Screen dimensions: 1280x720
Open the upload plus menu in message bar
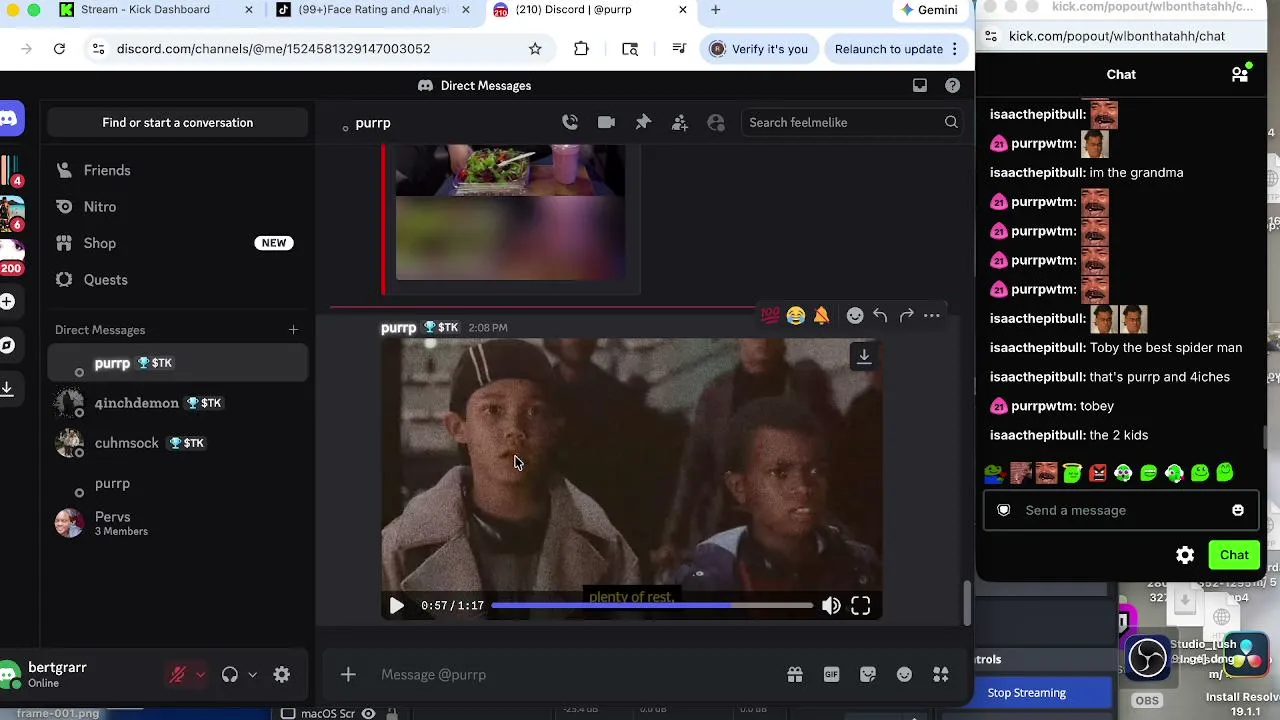click(x=348, y=675)
